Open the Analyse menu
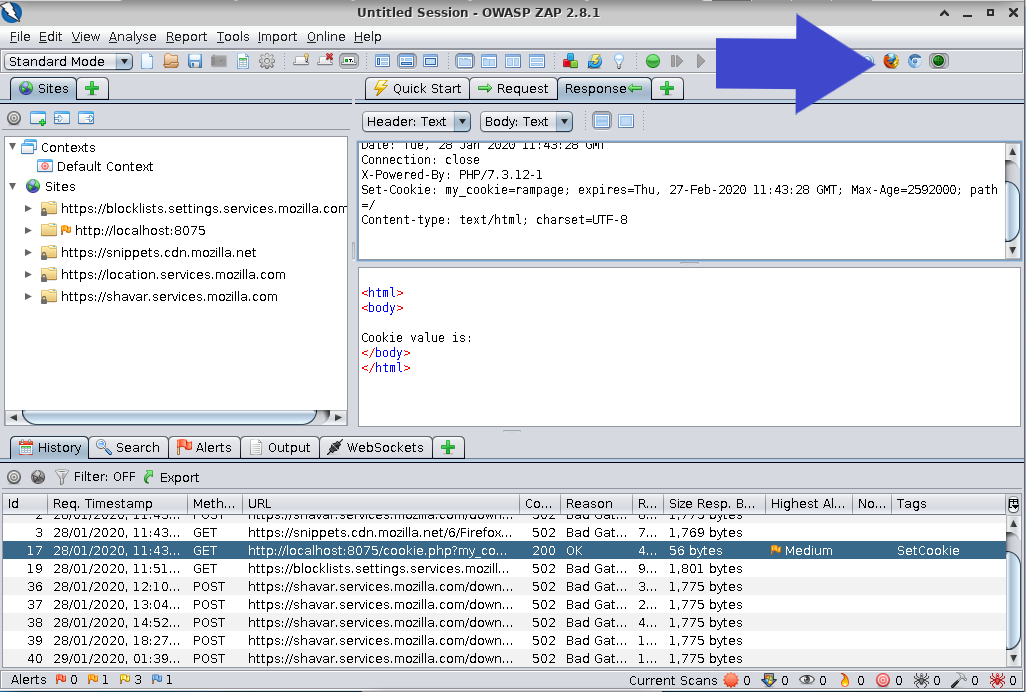1026x692 pixels. tap(132, 36)
